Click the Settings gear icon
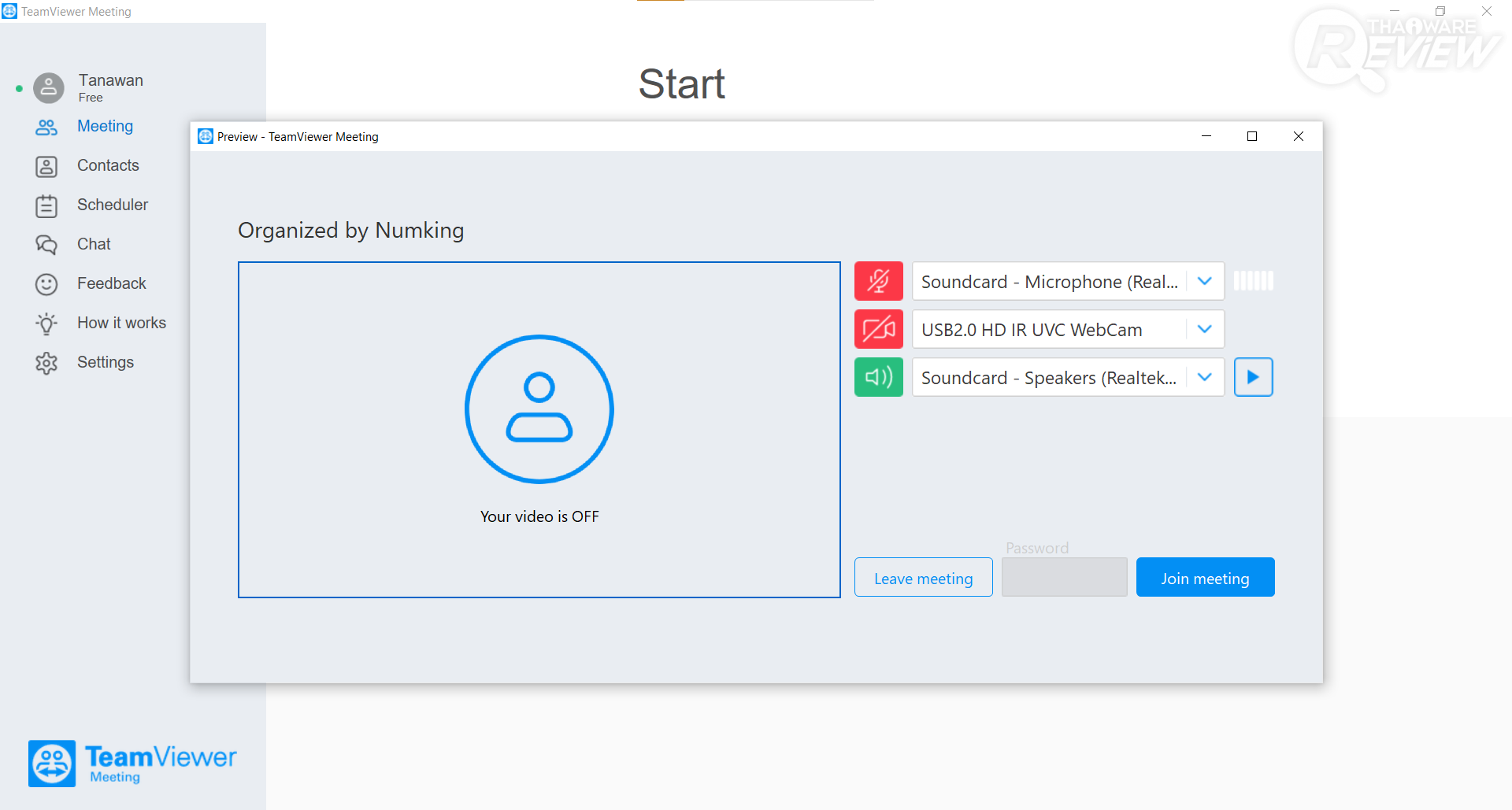The width and height of the screenshot is (1512, 810). [x=46, y=363]
